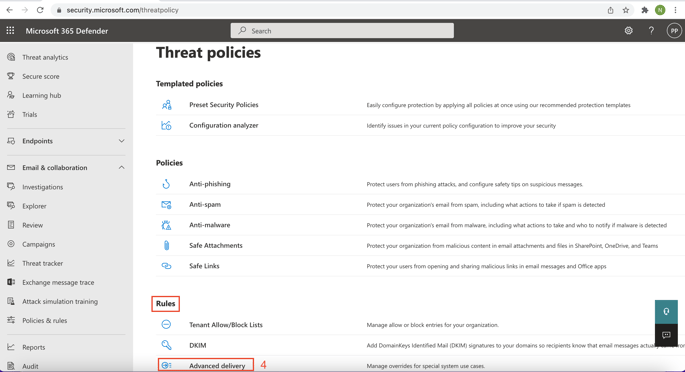Click the browser address bar URL
The height and width of the screenshot is (372, 685).
pyautogui.click(x=122, y=10)
